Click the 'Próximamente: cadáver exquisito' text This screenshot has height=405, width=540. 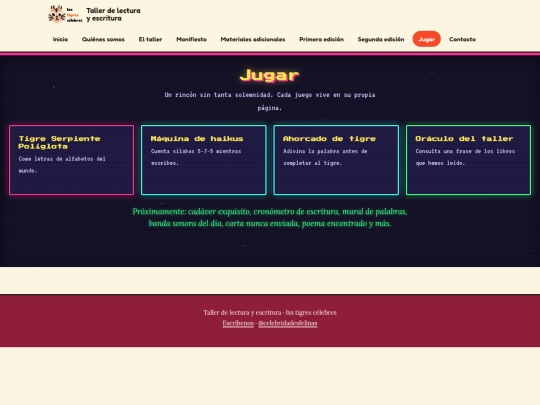[270, 217]
